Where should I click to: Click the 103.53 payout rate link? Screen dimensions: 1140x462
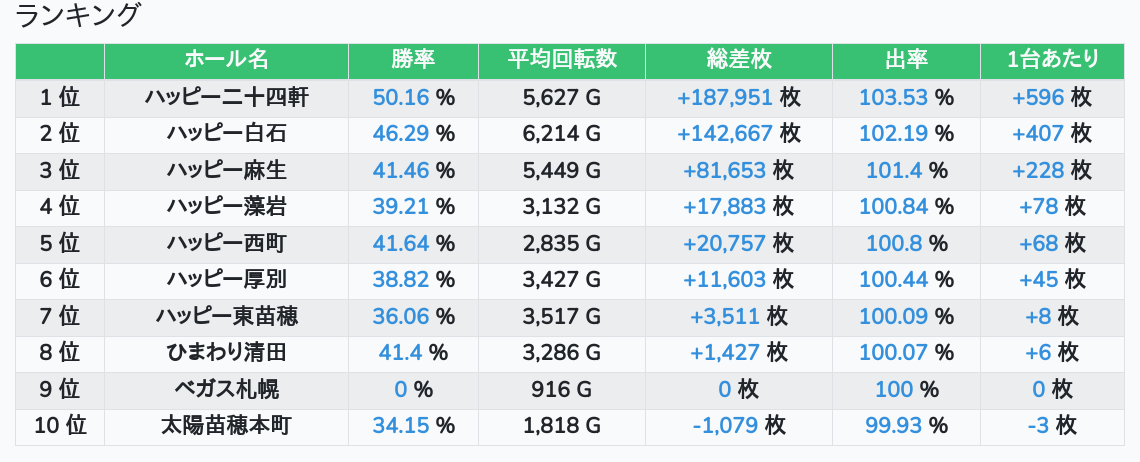(892, 98)
